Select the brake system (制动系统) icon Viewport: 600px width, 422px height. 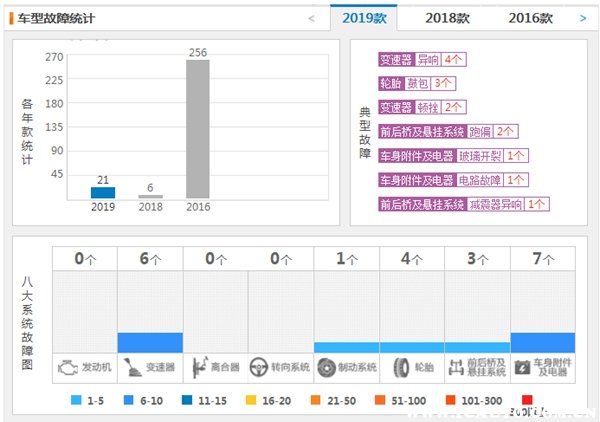326,368
